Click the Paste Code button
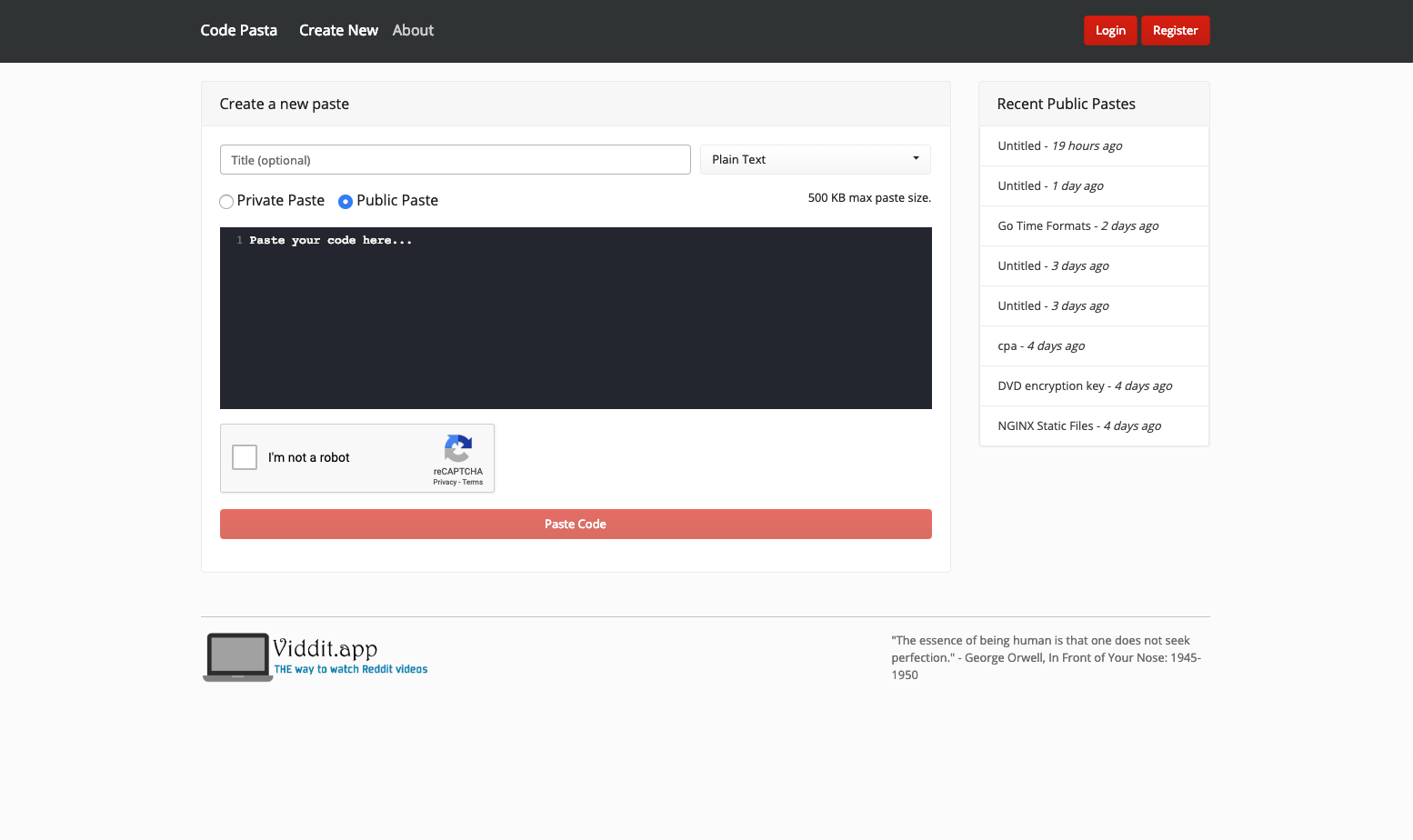The width and height of the screenshot is (1413, 840). coord(575,524)
